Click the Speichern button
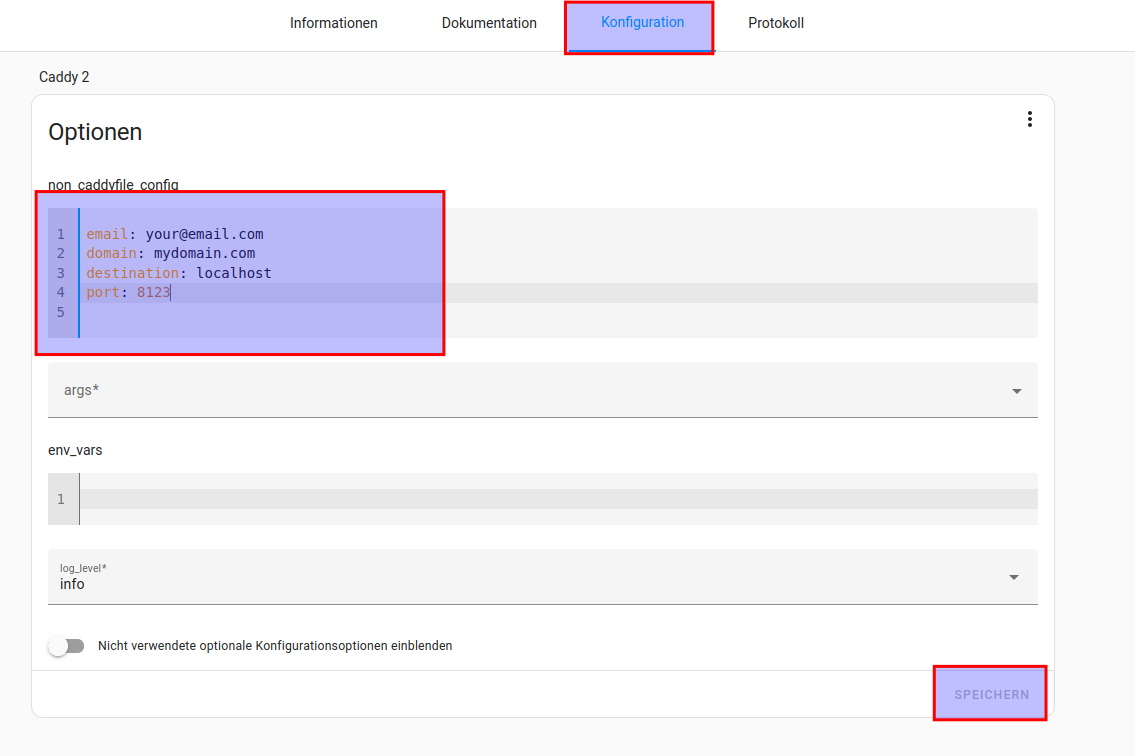The image size is (1135, 756). 990,694
